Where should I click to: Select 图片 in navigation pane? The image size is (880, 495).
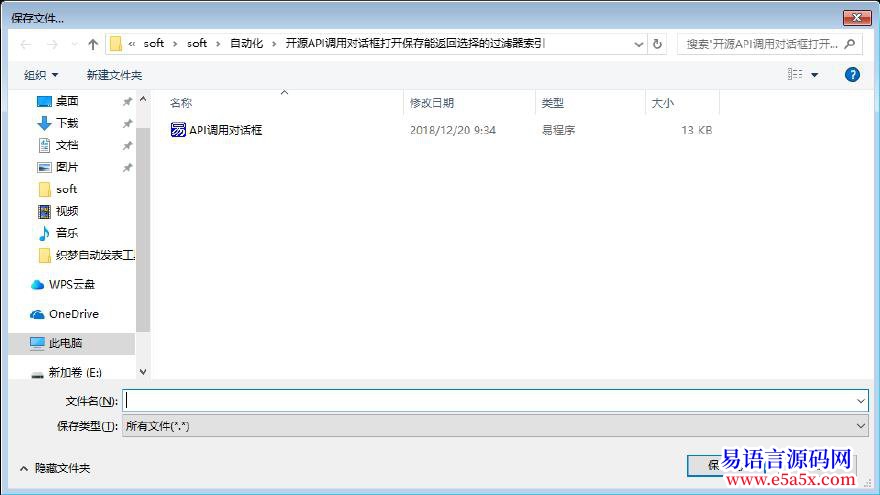tap(67, 167)
